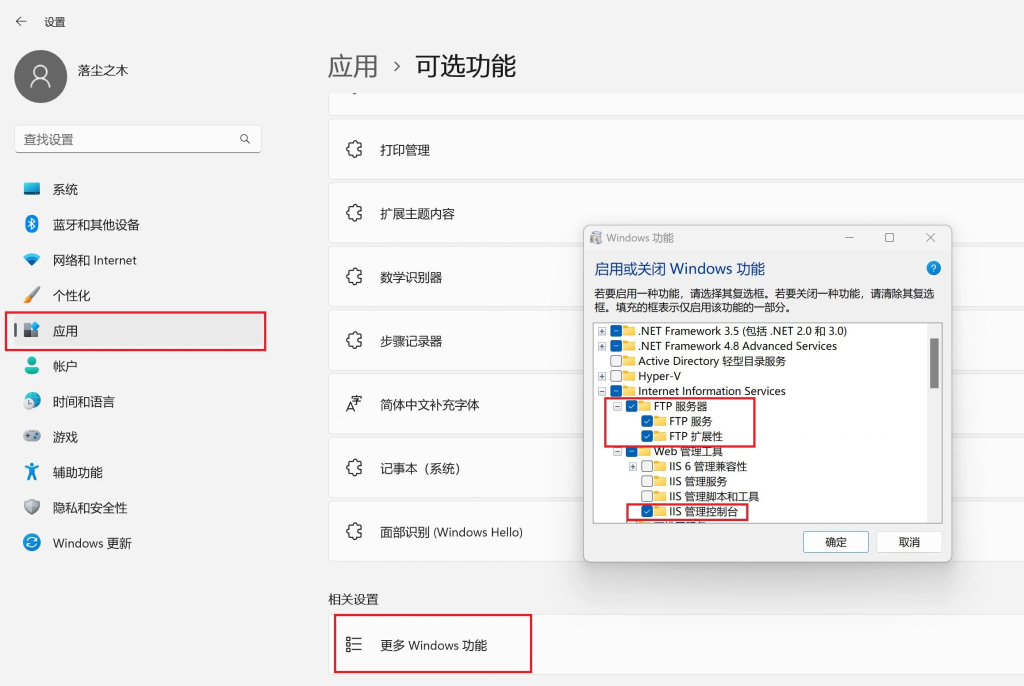
Task: Click the folder icon of IIS 管理服务
Action: (660, 481)
